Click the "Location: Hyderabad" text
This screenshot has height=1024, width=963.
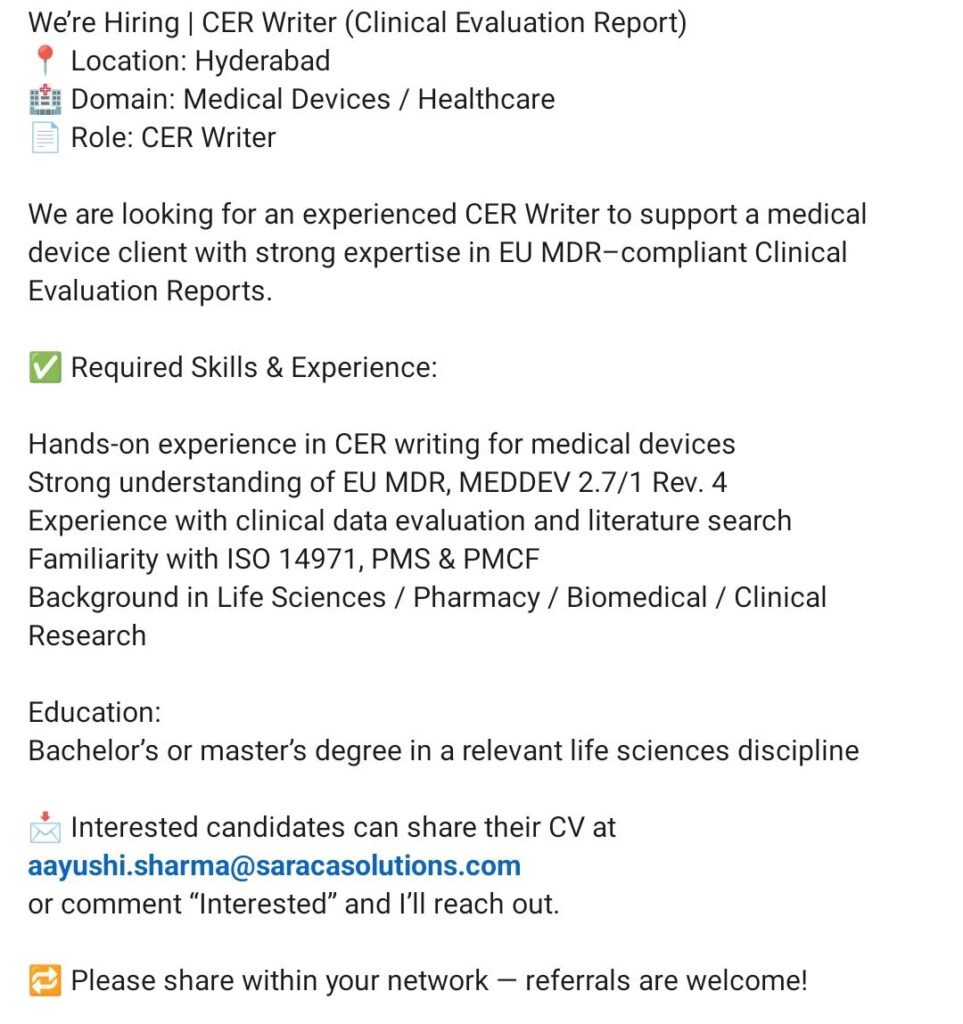pos(200,61)
